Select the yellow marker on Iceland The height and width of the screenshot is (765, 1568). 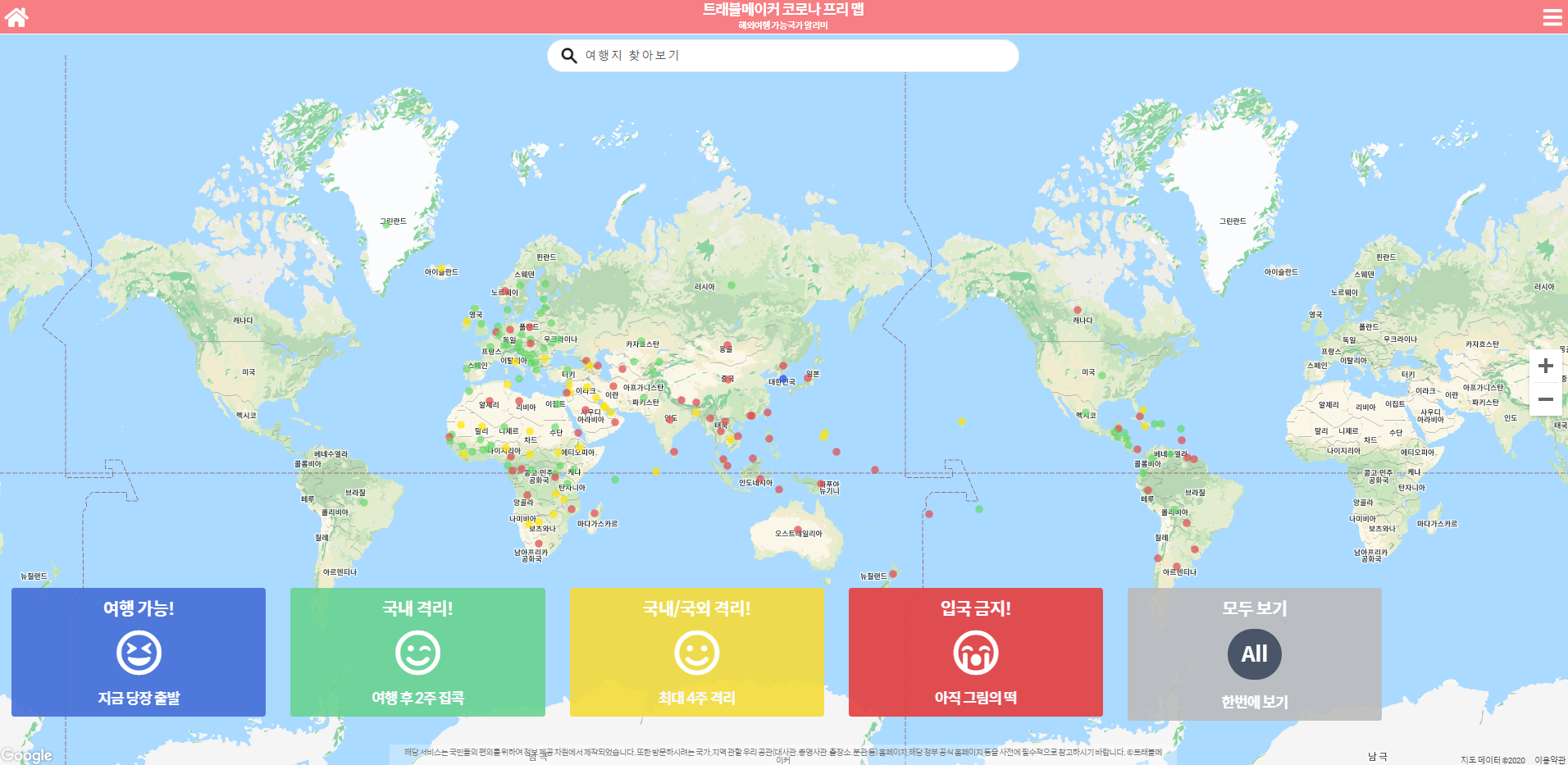click(x=441, y=269)
